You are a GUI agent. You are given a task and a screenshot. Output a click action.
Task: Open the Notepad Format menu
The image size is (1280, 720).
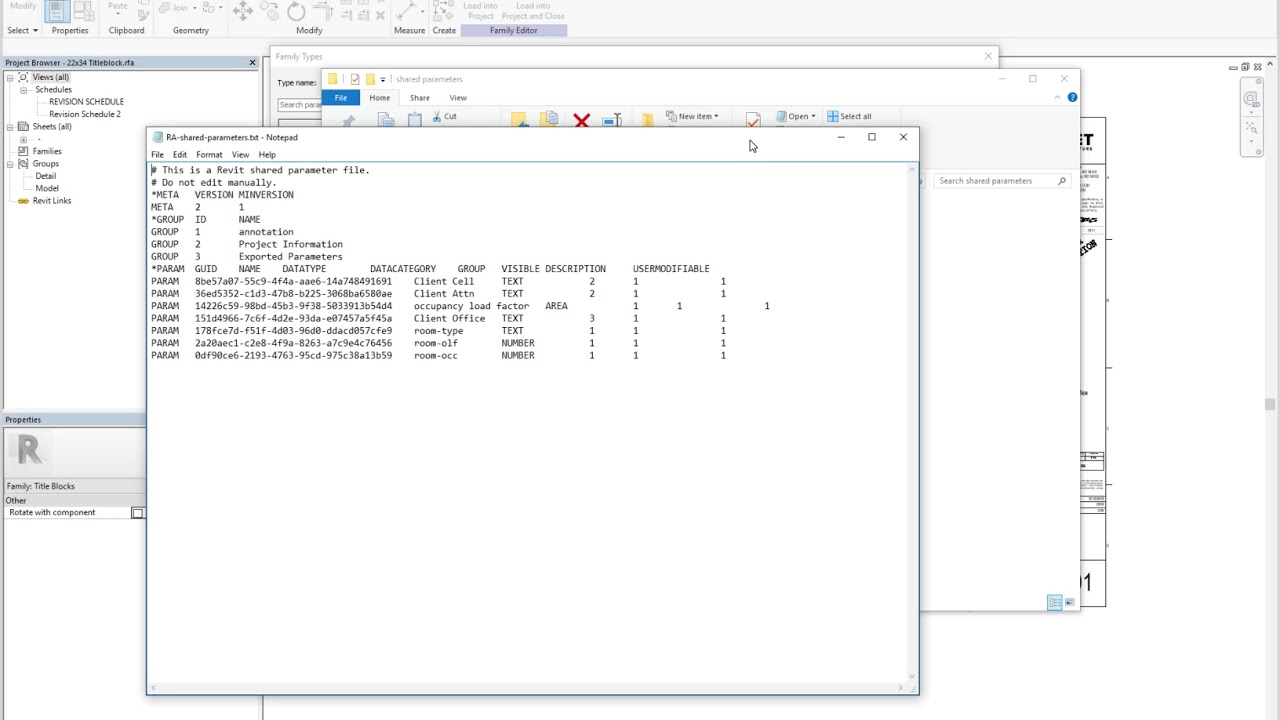click(x=209, y=154)
